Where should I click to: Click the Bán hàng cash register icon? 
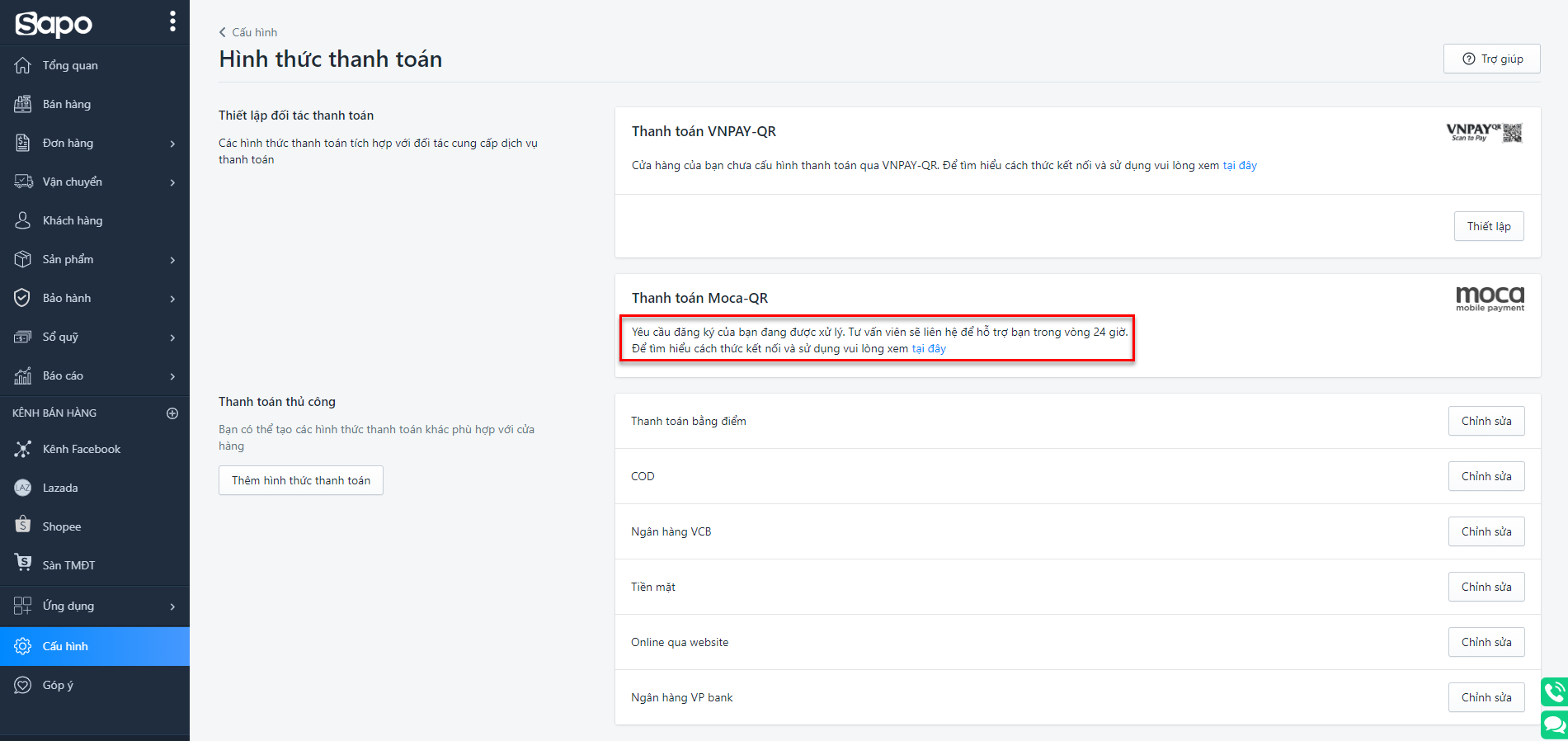point(23,104)
